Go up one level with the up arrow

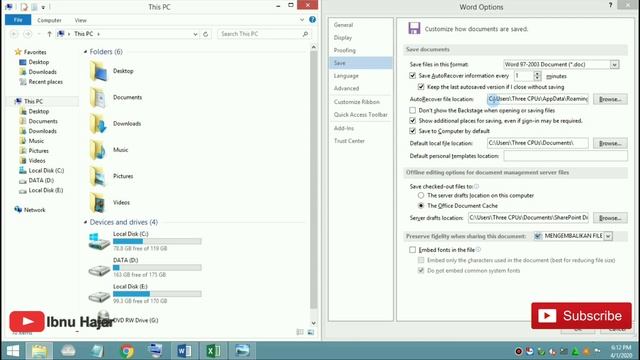click(x=49, y=34)
